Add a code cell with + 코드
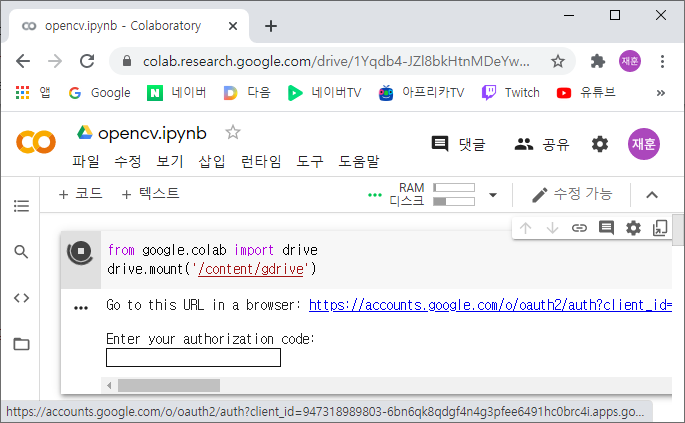 tap(80, 194)
